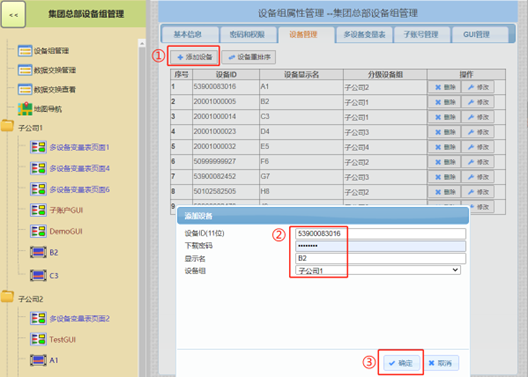
Task: Open the 地图导航 map icon
Action: click(25, 109)
